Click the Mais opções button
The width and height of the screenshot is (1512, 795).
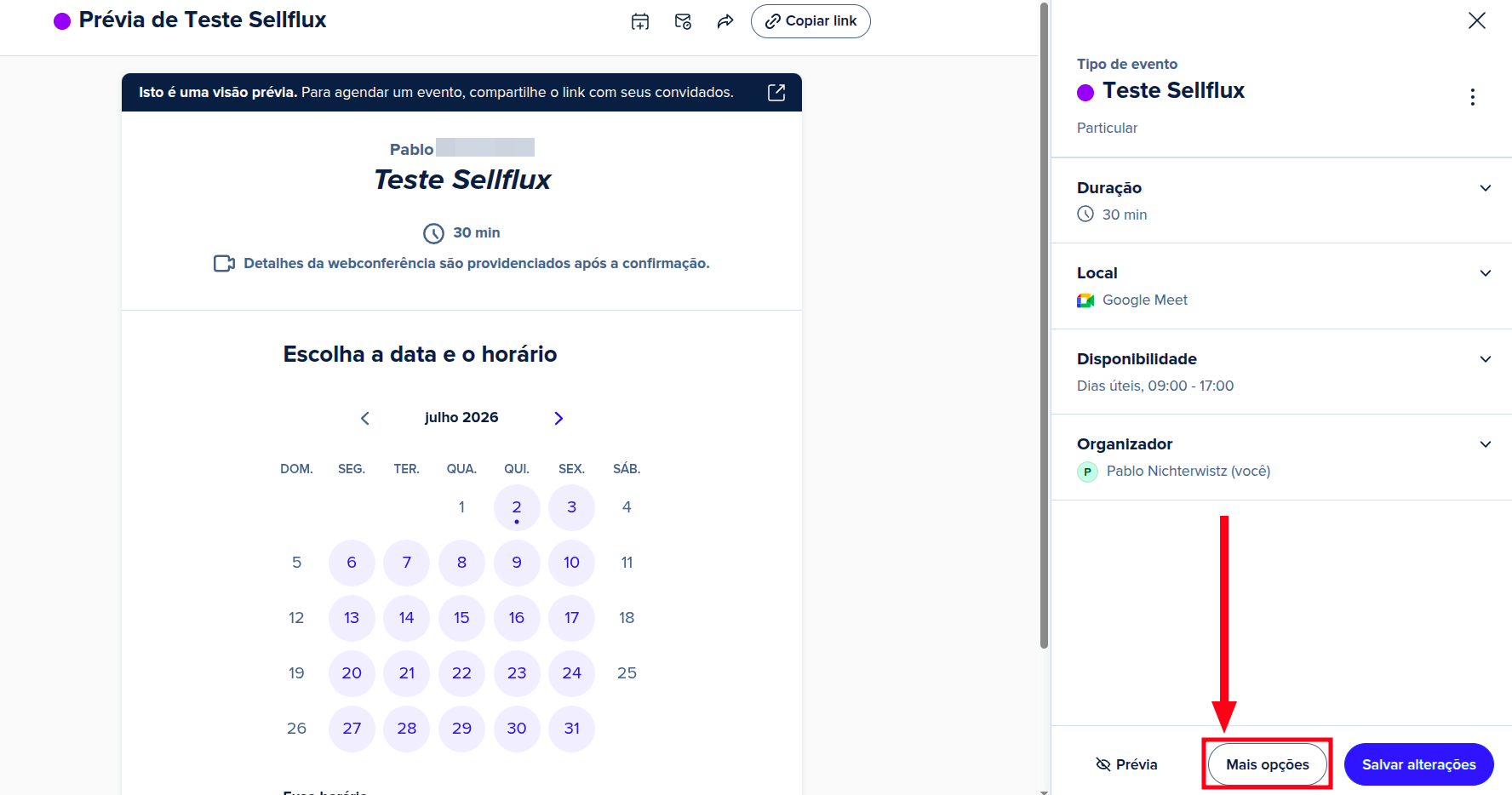point(1267,764)
